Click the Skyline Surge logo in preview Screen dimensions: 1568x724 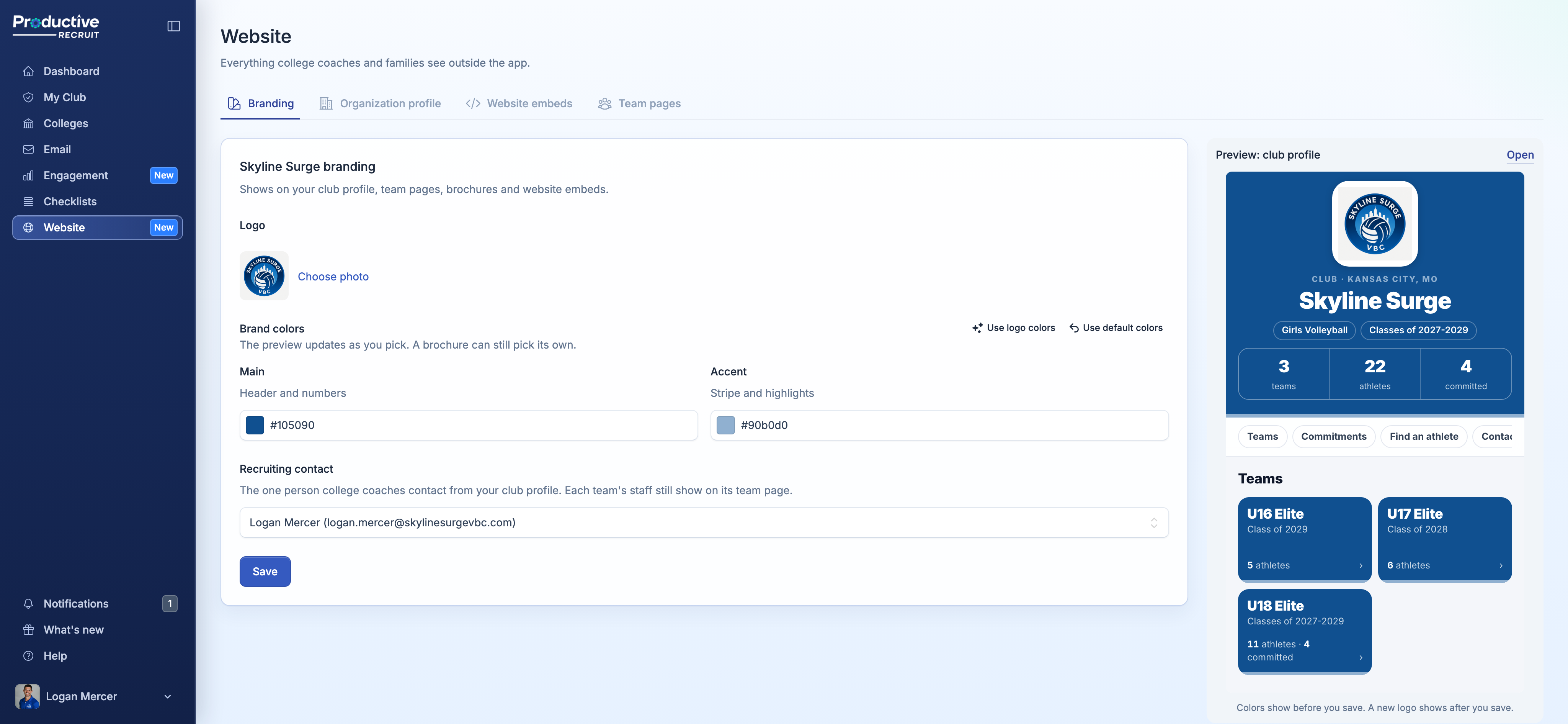[1374, 224]
